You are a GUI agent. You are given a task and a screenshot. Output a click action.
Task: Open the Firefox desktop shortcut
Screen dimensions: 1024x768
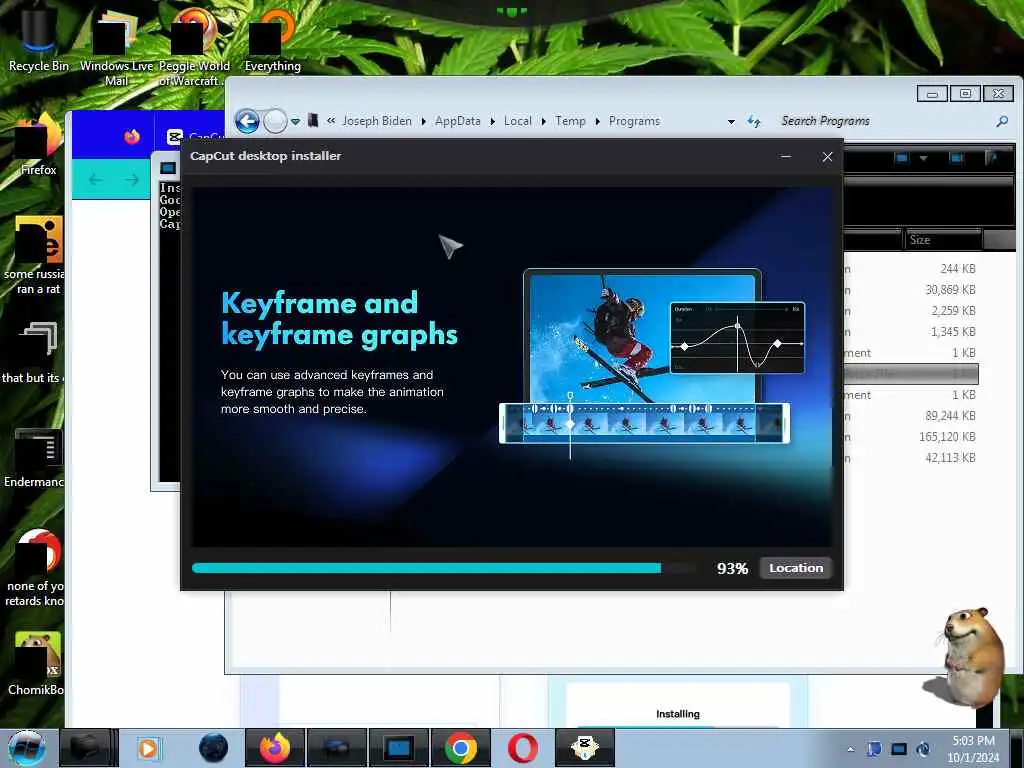38,145
